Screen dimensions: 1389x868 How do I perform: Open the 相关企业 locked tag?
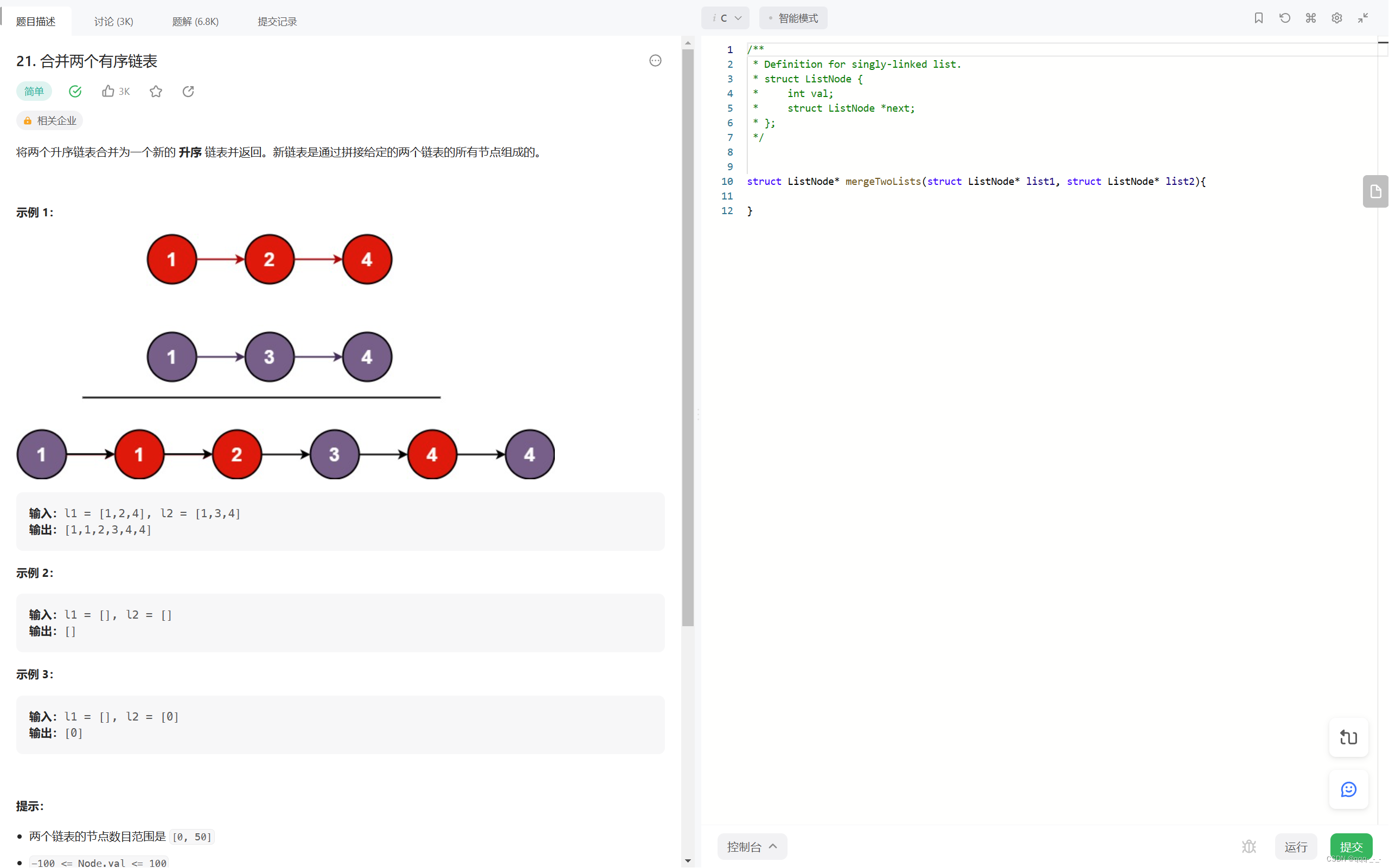pyautogui.click(x=49, y=120)
